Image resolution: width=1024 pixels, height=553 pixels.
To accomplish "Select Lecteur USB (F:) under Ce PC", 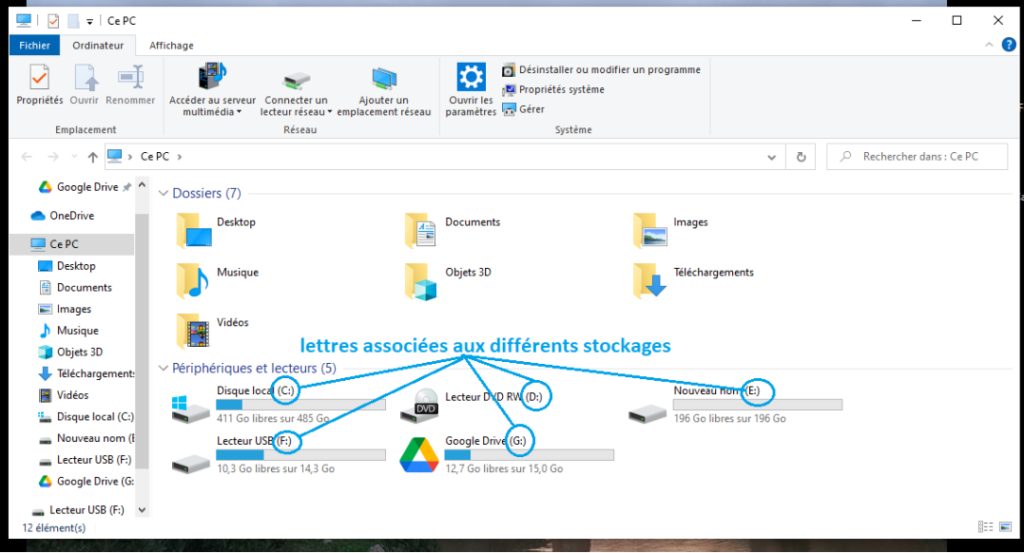I will (85, 460).
